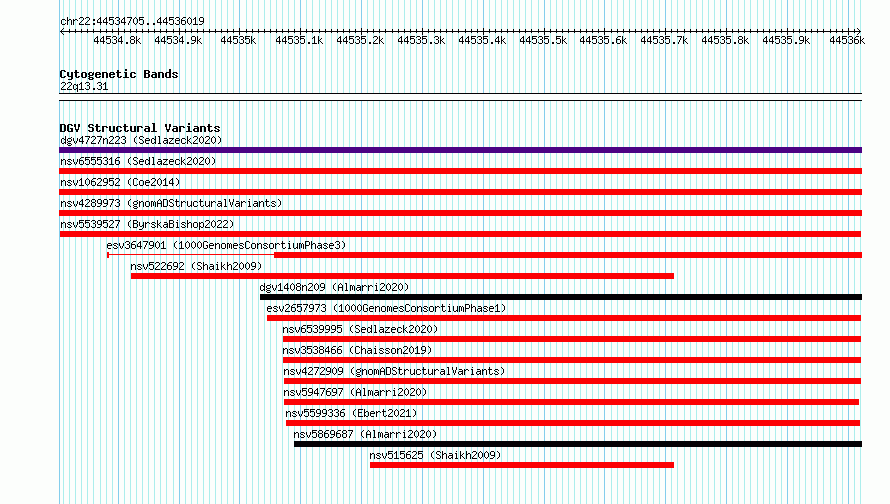Open nsv5599336 (Ebert2021) label

(351, 413)
